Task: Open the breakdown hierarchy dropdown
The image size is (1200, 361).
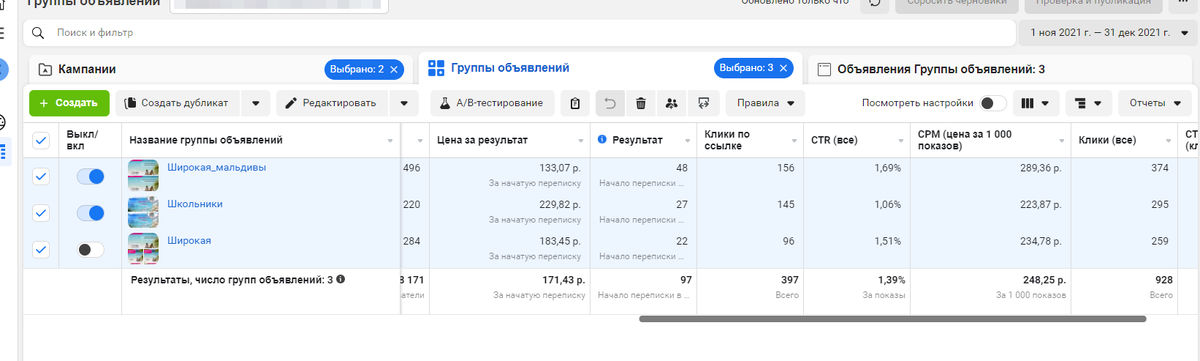Action: pyautogui.click(x=1088, y=103)
